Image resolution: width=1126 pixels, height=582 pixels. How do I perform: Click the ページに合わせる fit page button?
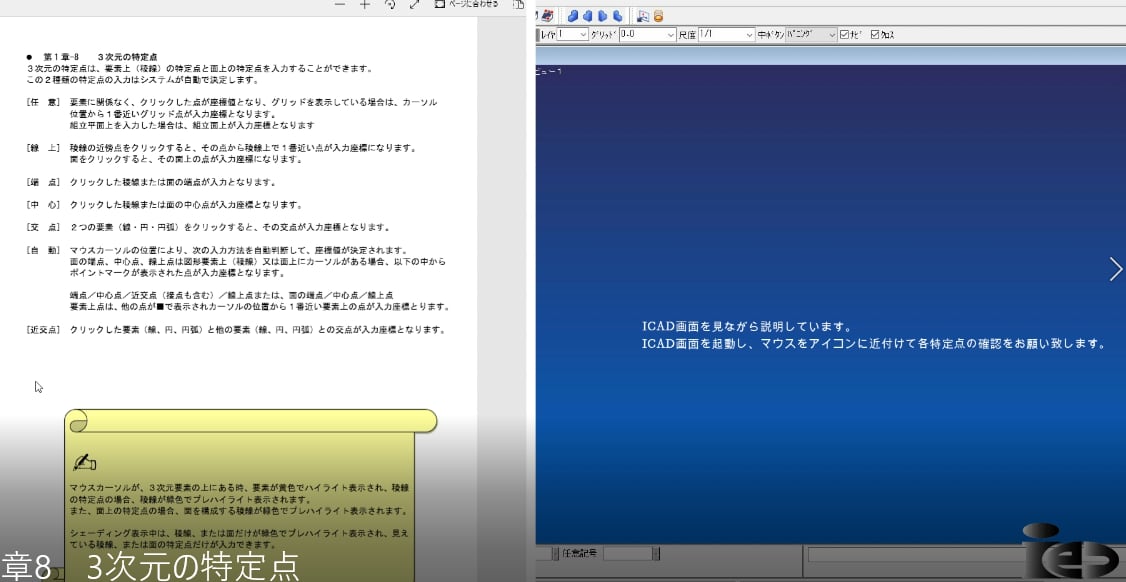coord(468,5)
